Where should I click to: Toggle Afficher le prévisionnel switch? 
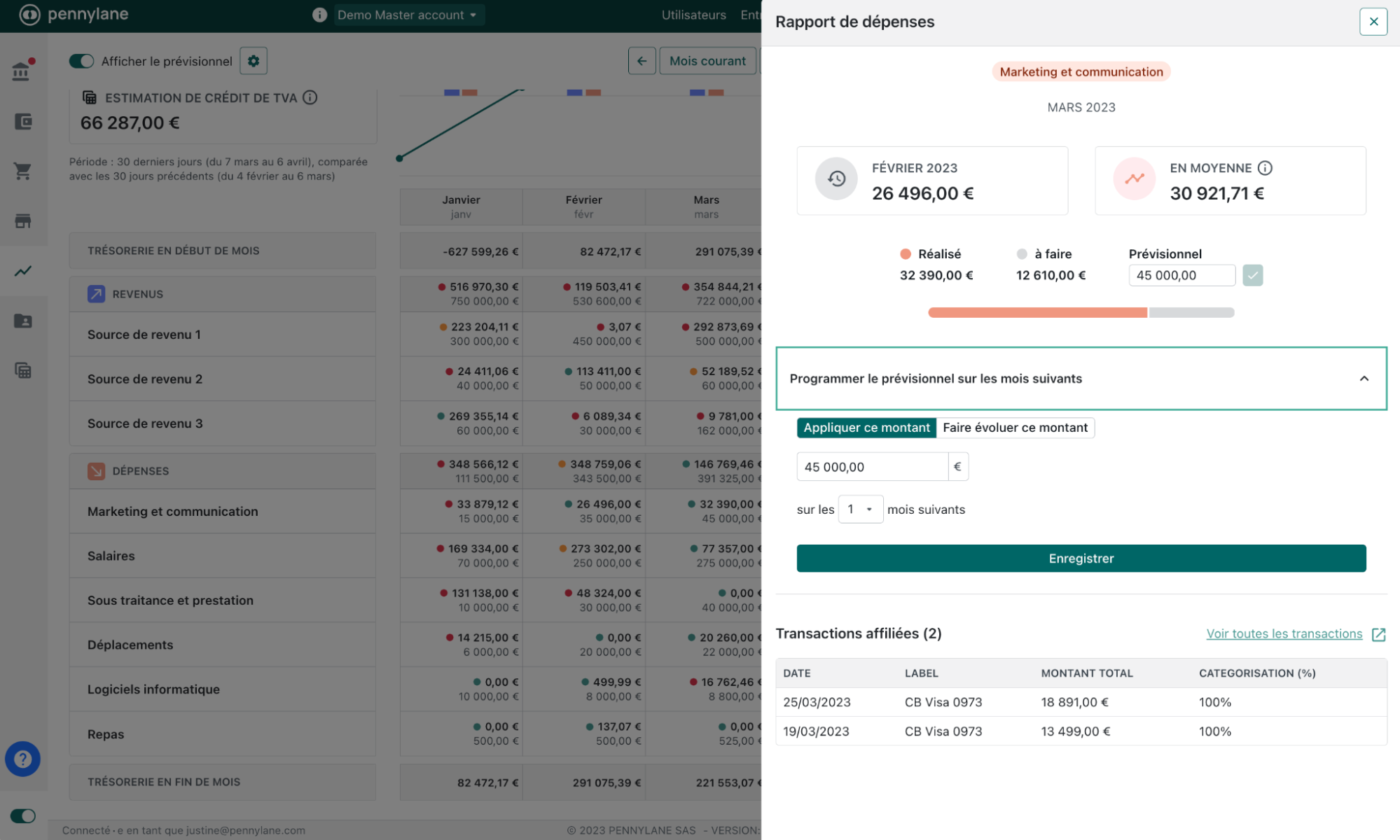81,61
